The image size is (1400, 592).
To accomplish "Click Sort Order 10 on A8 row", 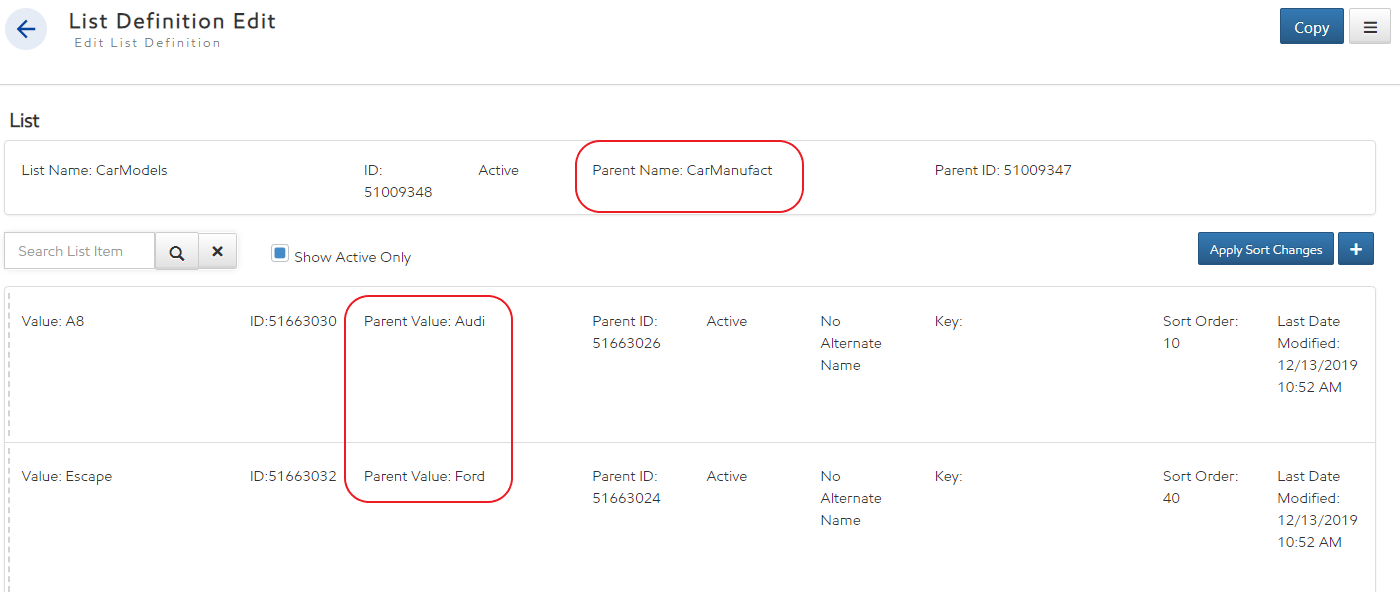I will 1199,332.
